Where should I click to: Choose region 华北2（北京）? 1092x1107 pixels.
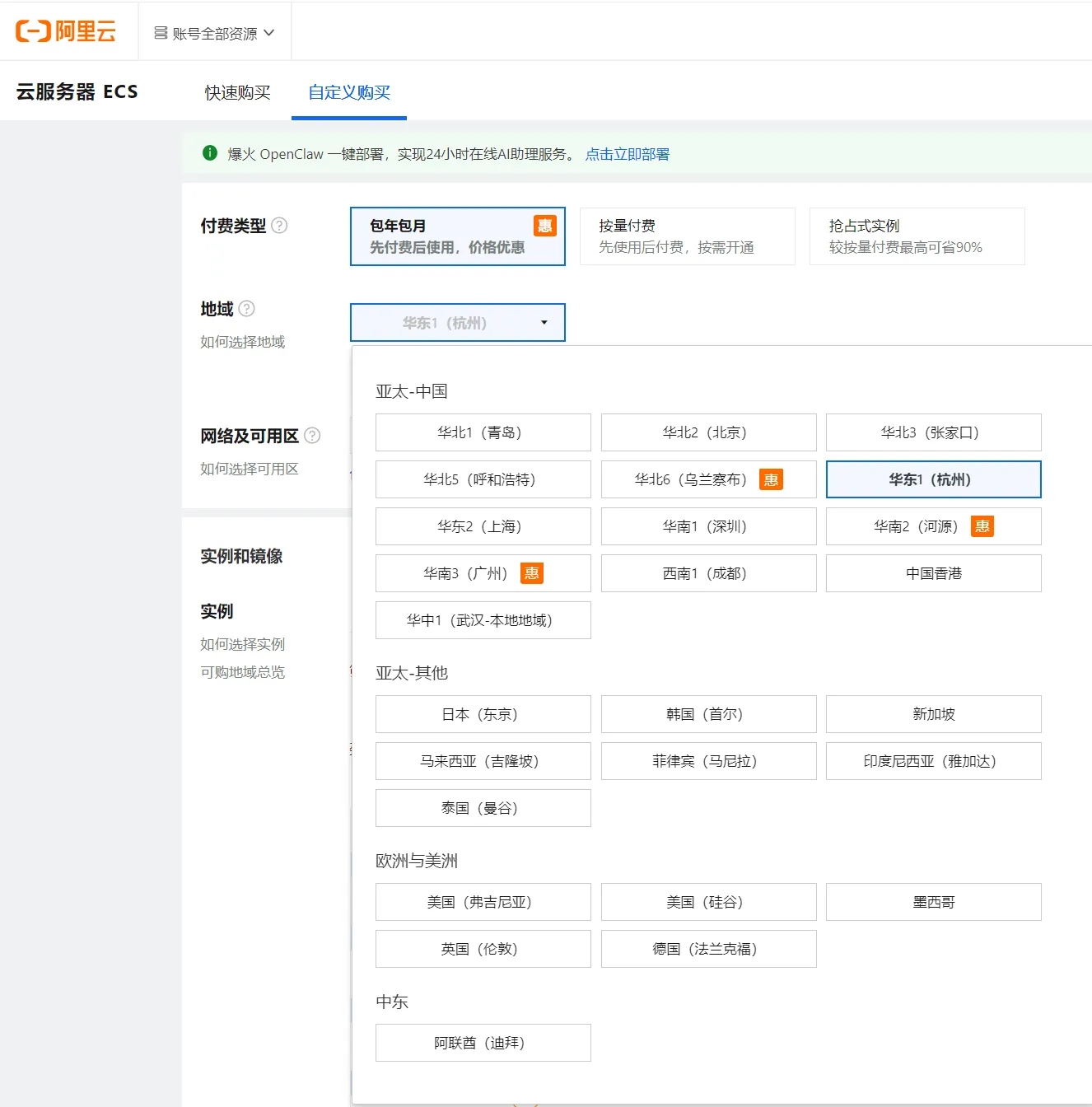pos(709,432)
